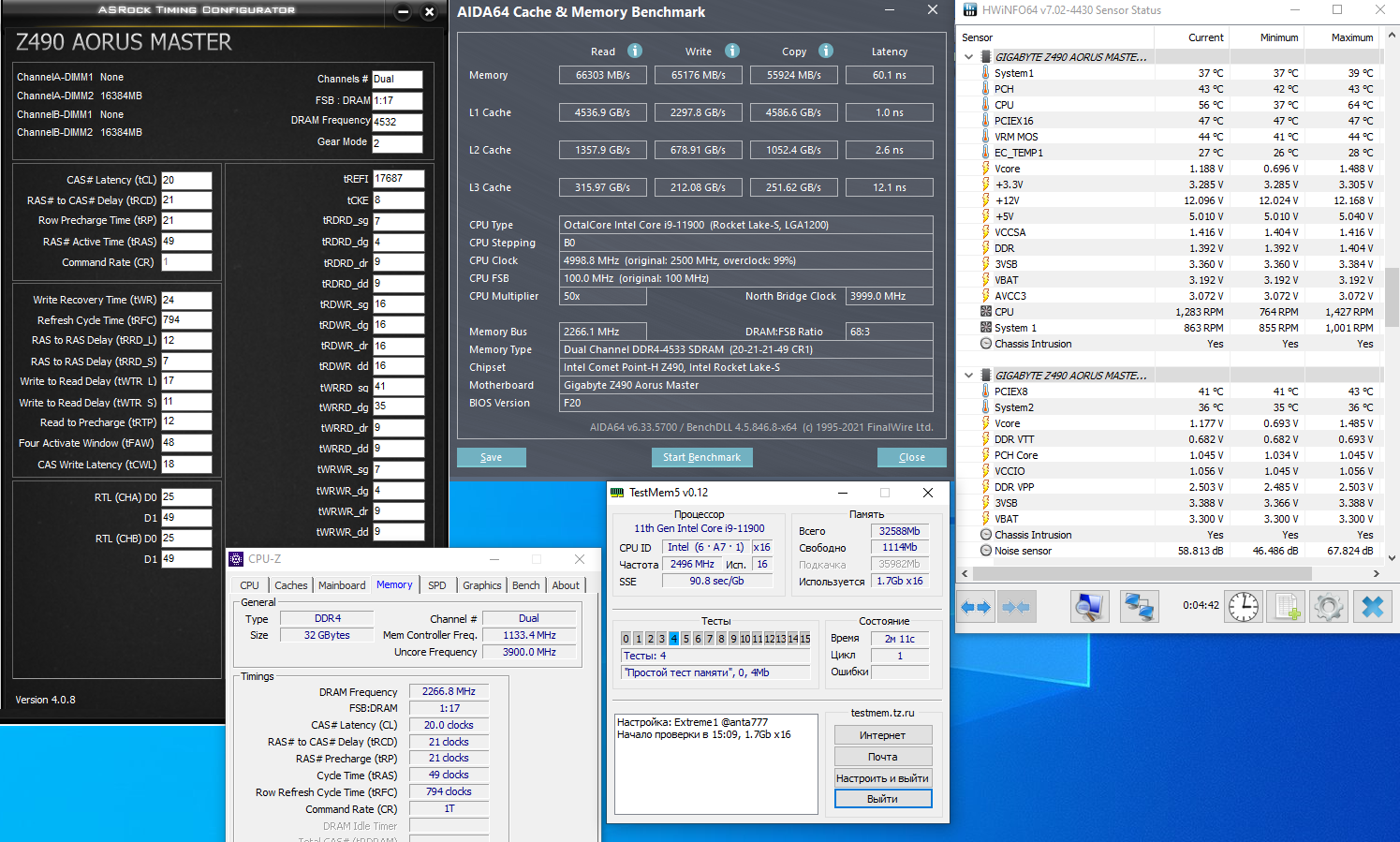This screenshot has height=842, width=1400.
Task: Click Current column header in HWiNFO
Action: click(1191, 37)
